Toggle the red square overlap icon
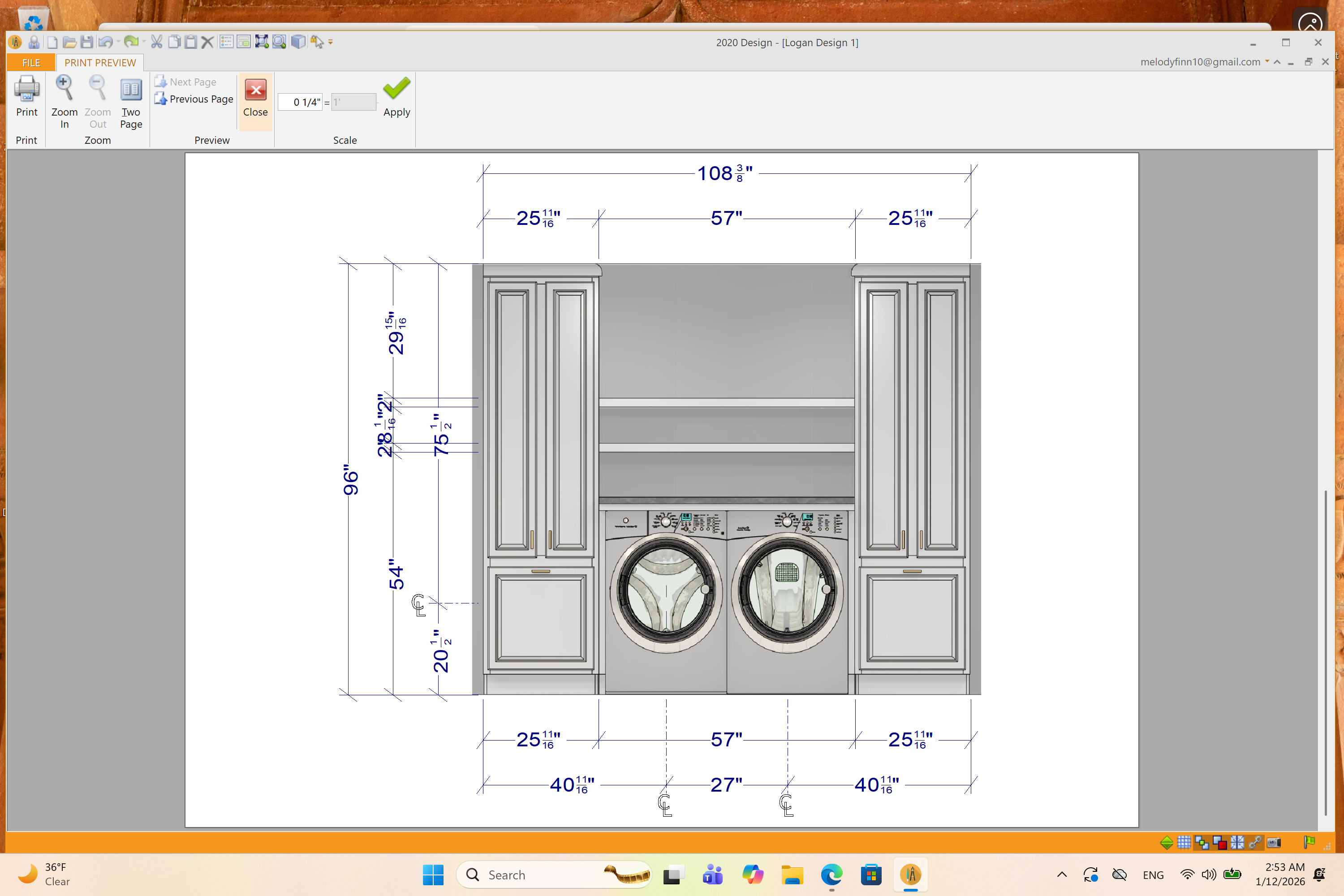 [1219, 842]
